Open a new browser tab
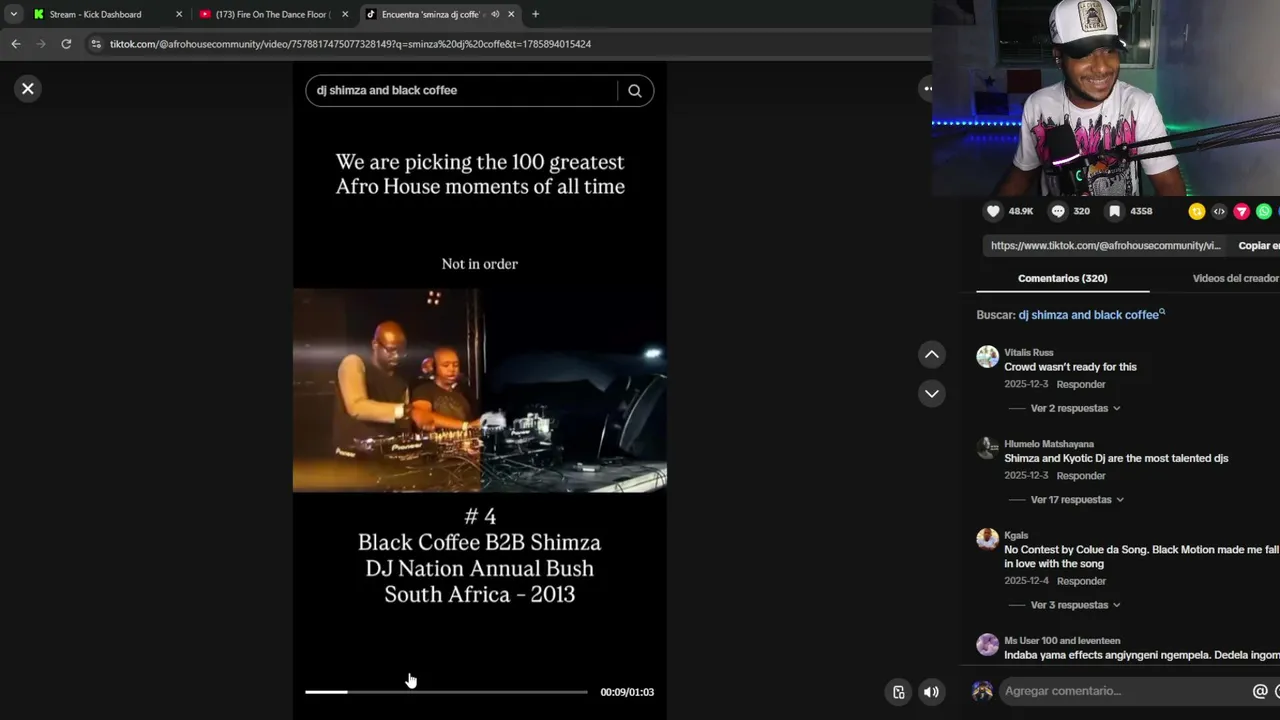This screenshot has height=720, width=1280. pyautogui.click(x=535, y=15)
